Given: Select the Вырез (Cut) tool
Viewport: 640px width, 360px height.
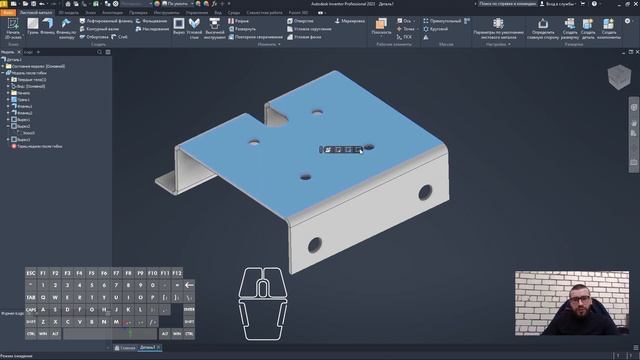Looking at the screenshot, I should pos(179,27).
